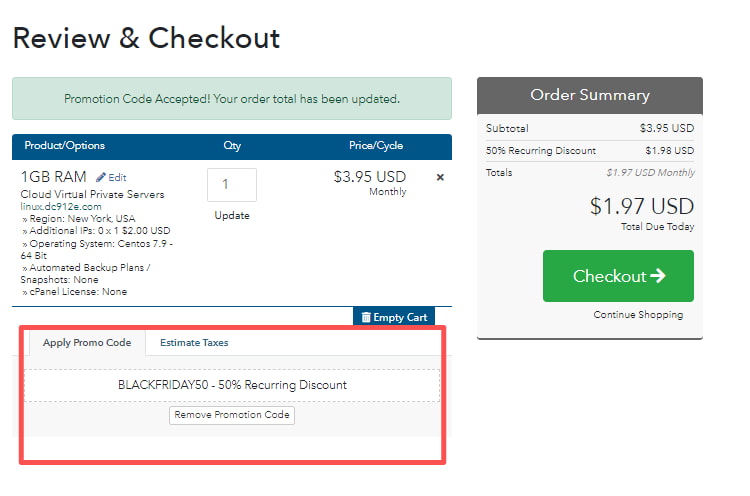Click the 1GB RAM product title

tap(53, 177)
